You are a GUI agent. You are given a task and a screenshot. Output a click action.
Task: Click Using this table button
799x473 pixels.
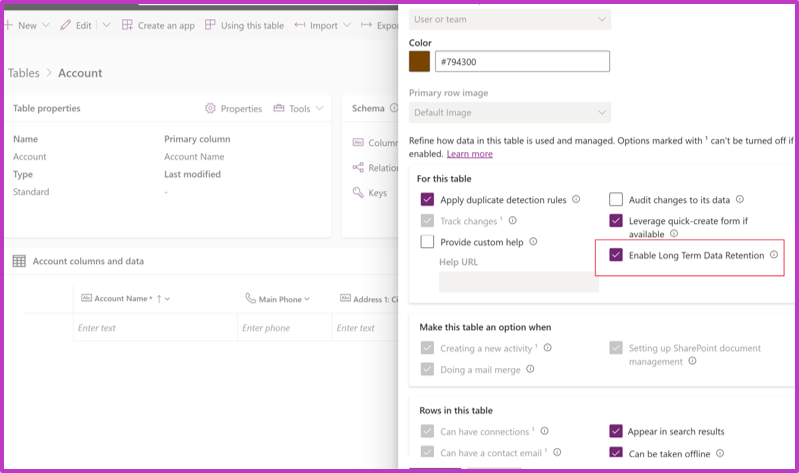click(245, 25)
